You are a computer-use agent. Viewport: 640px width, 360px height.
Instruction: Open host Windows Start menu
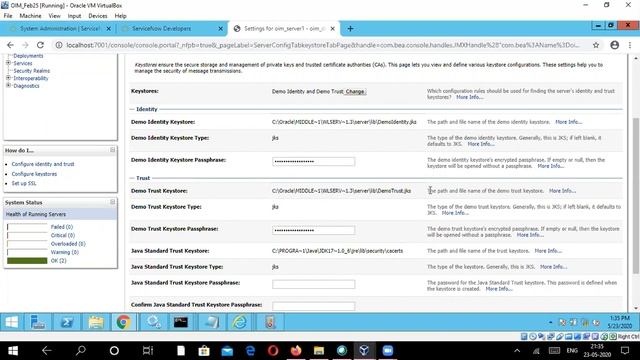(13, 351)
